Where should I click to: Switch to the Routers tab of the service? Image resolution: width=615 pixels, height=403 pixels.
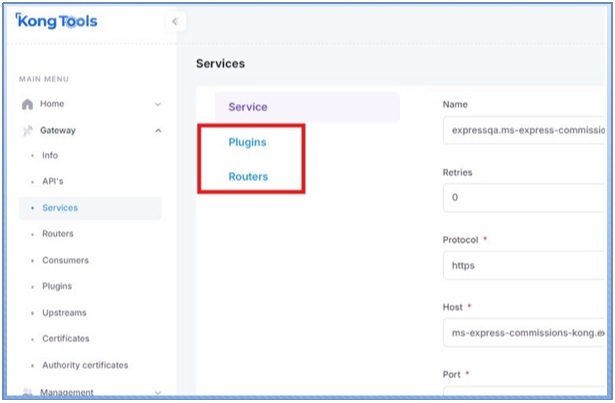248,176
